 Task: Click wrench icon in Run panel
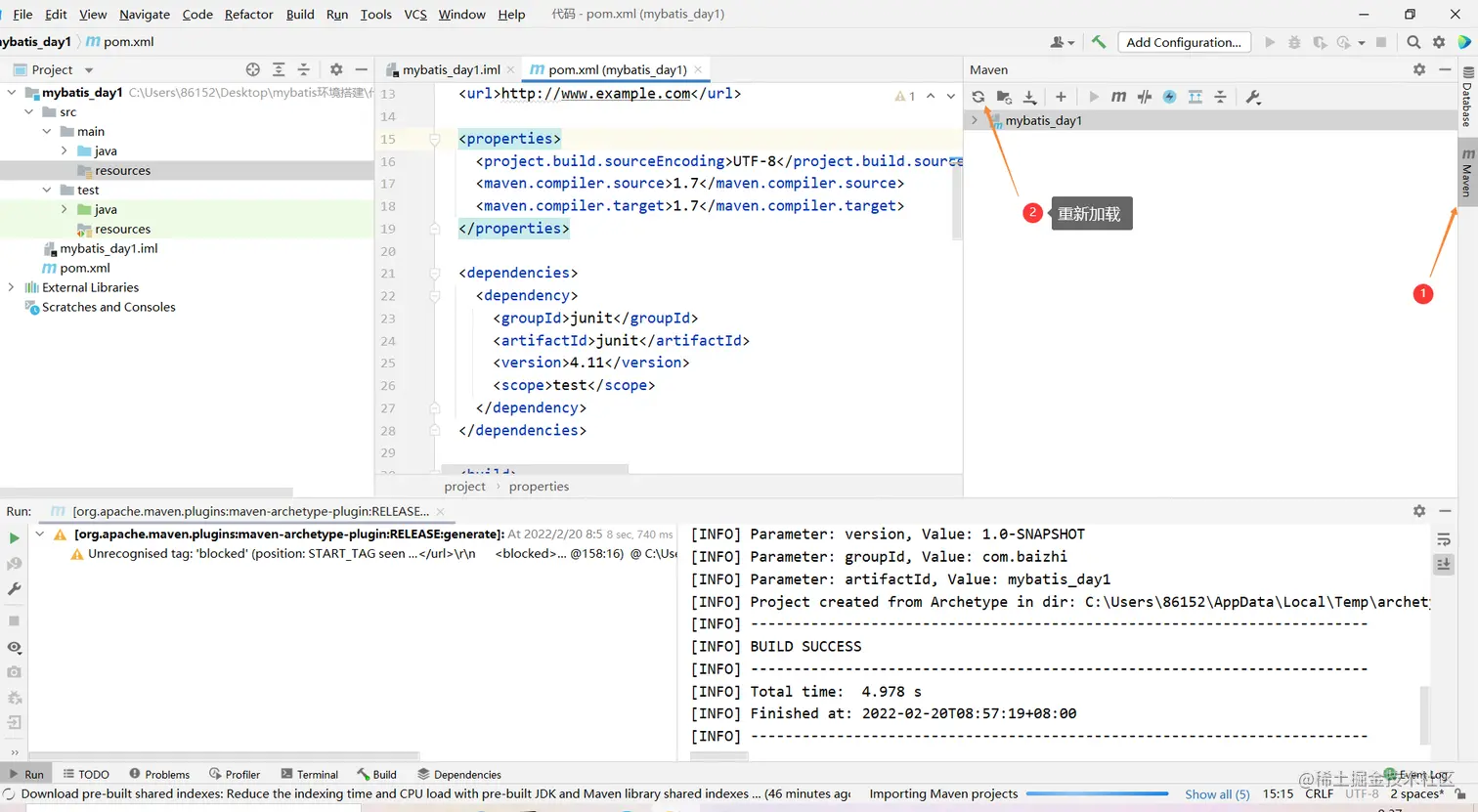coord(15,589)
